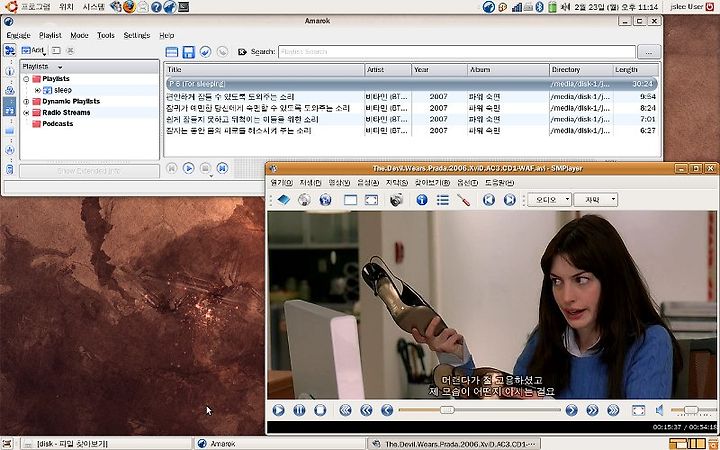Open the Files tab icon in Amarok sidebar
Image resolution: width=720 pixels, height=450 pixels.
(x=10, y=131)
